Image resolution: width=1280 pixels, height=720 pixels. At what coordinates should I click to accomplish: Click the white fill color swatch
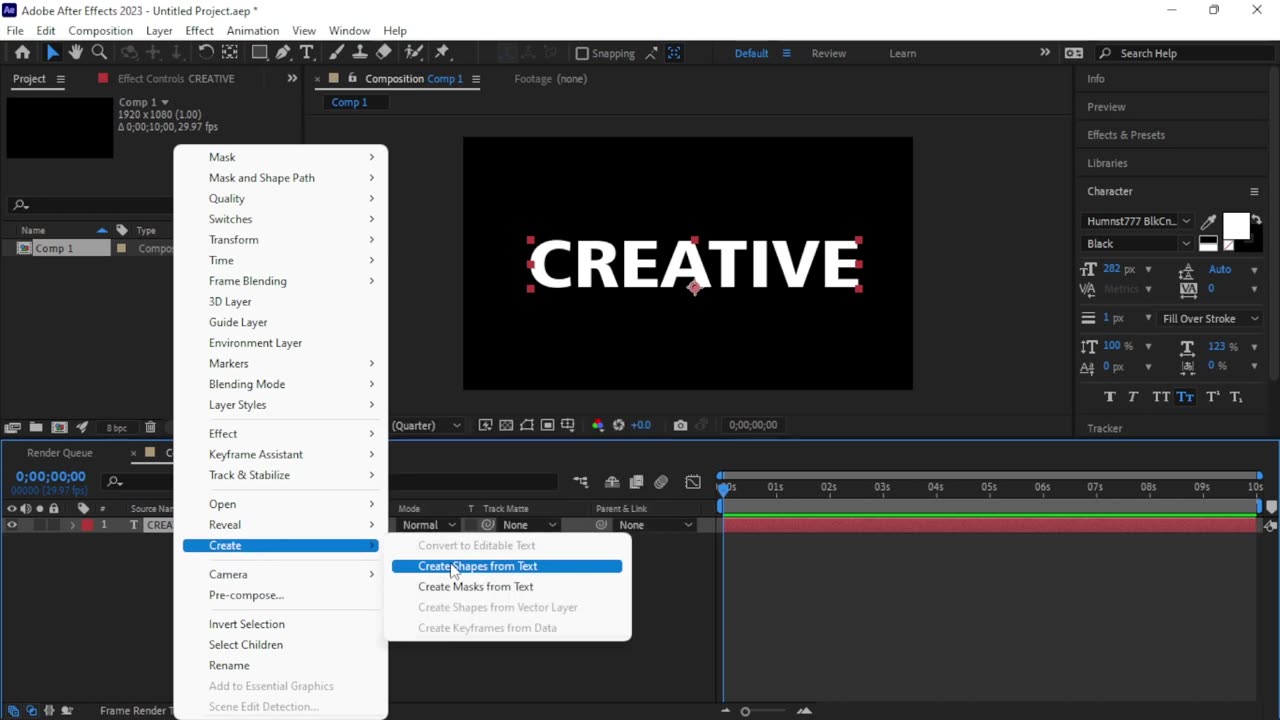click(x=1236, y=226)
